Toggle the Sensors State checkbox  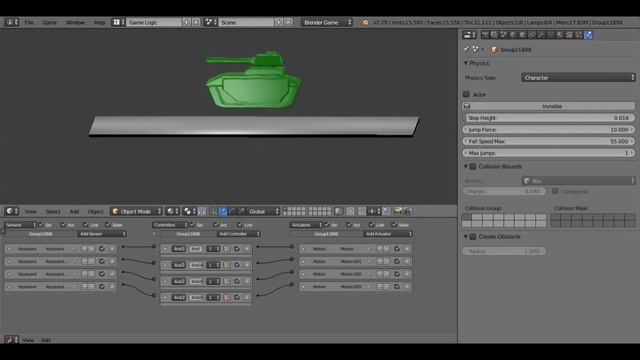click(108, 225)
